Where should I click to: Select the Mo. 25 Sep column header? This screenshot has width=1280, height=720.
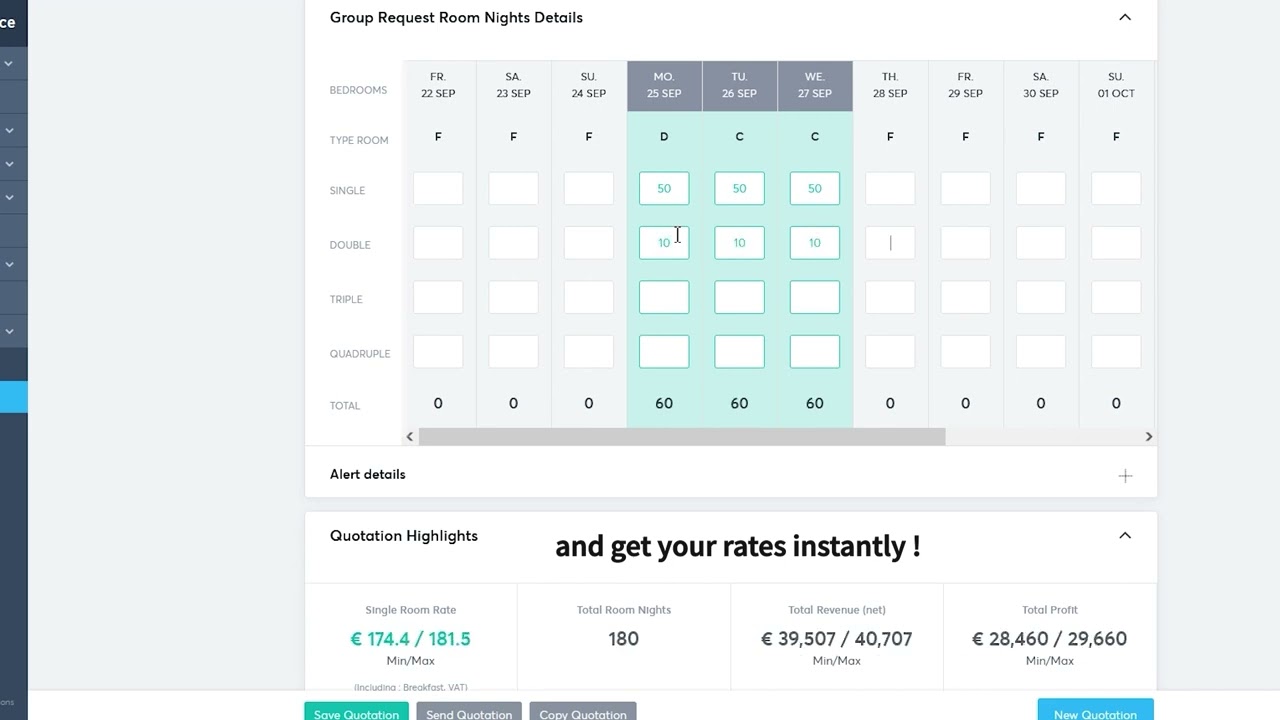click(664, 85)
